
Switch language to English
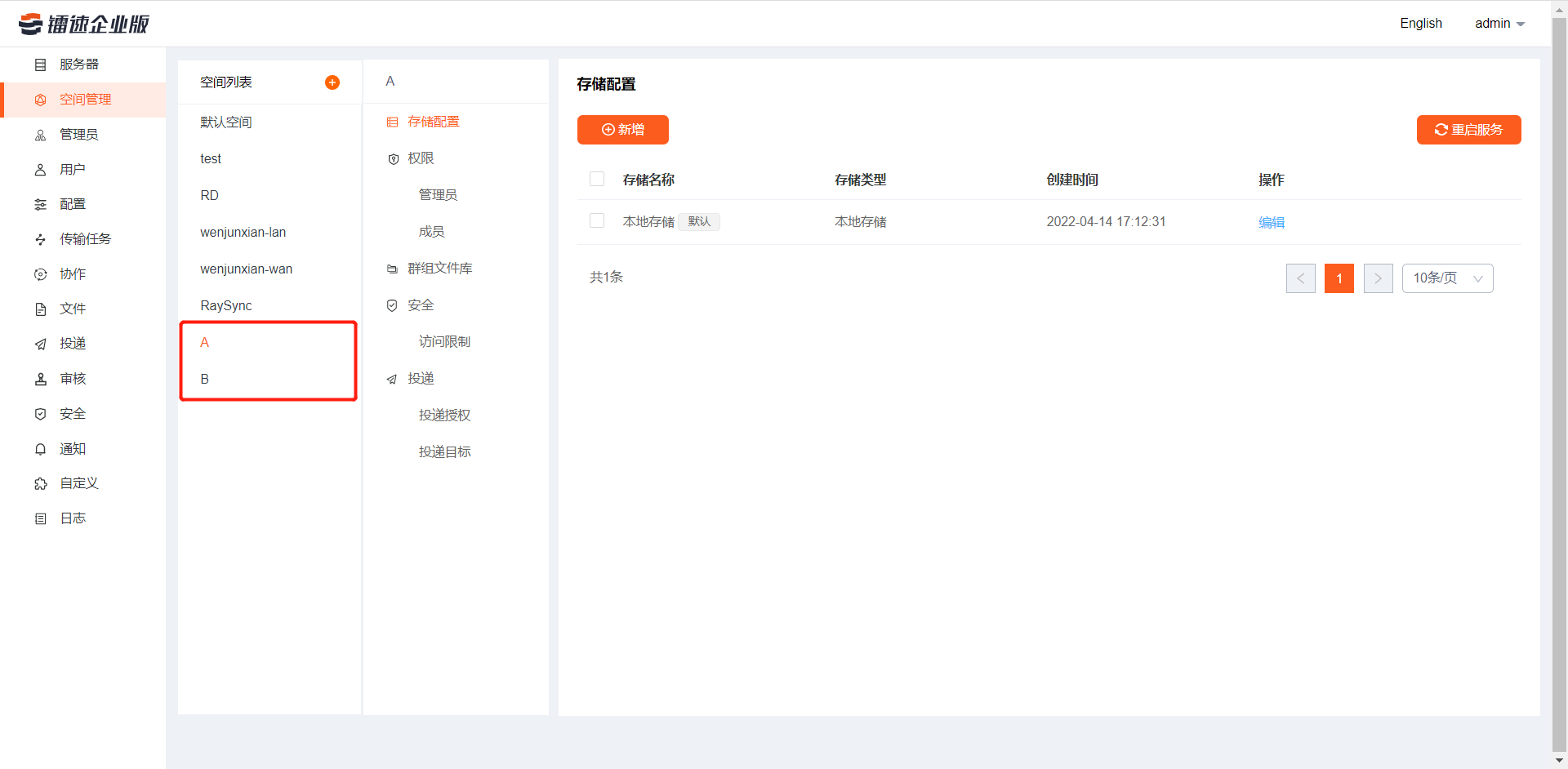(x=1420, y=23)
